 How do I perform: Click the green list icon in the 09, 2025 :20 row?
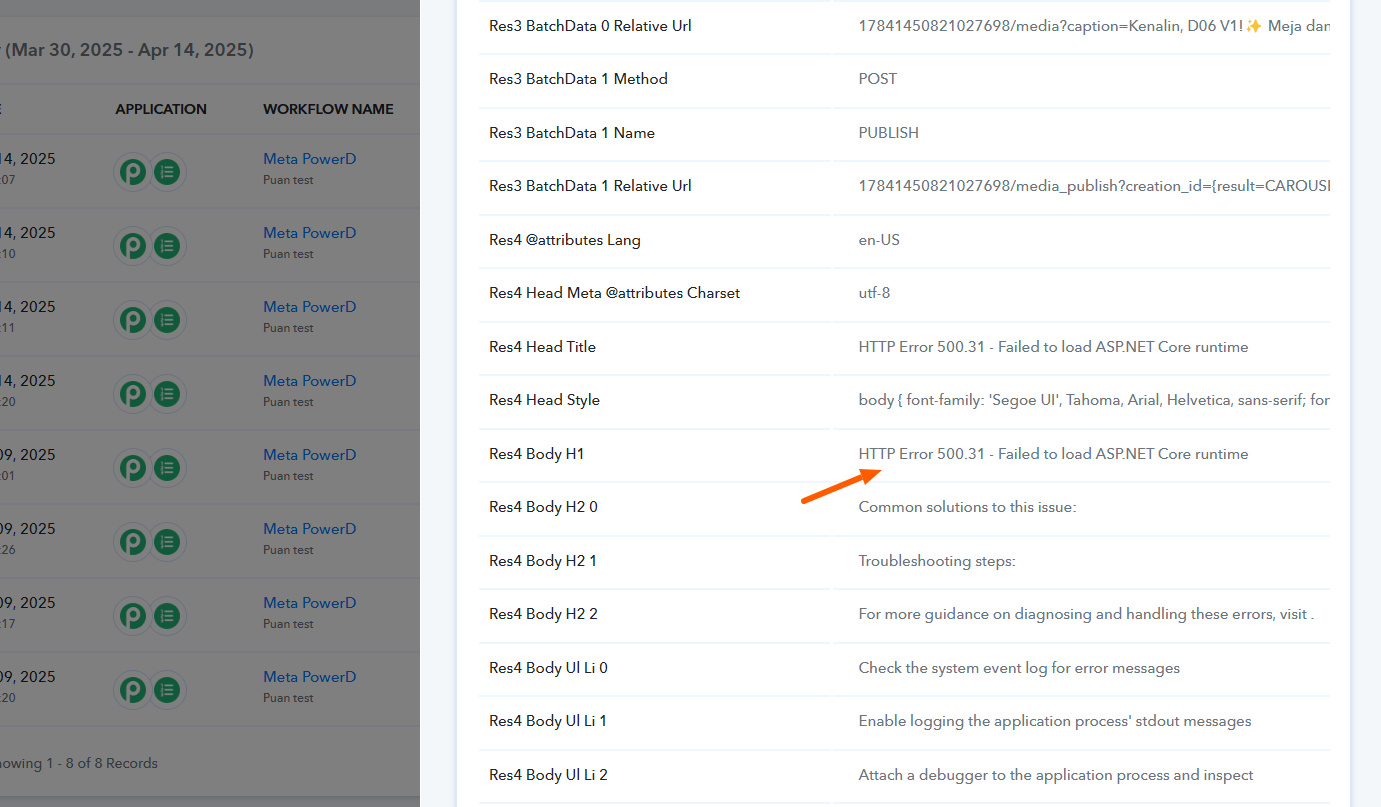coord(167,690)
